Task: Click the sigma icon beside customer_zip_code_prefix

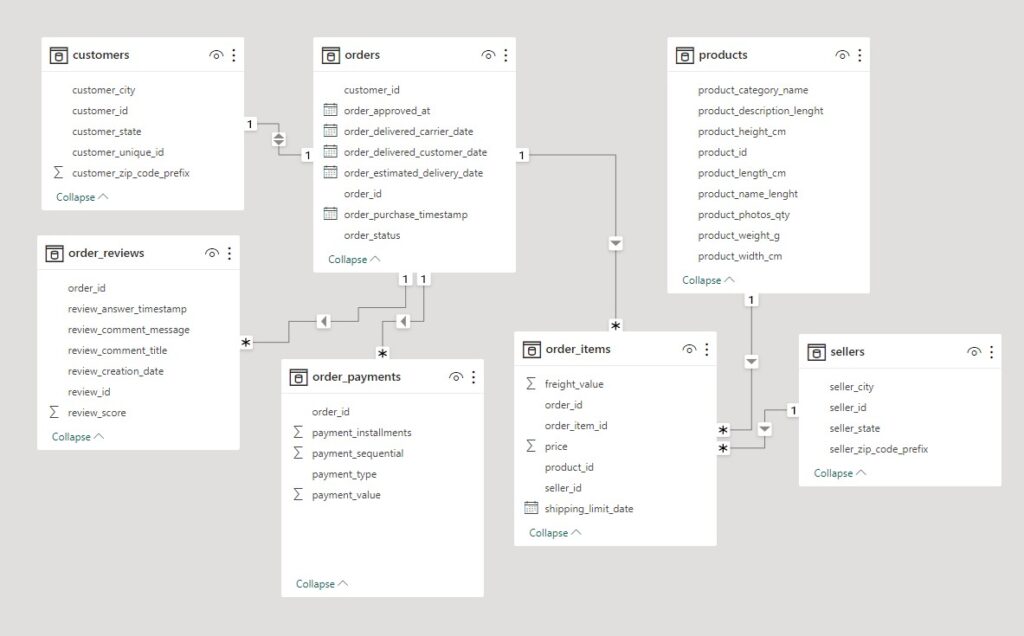Action: pyautogui.click(x=57, y=172)
